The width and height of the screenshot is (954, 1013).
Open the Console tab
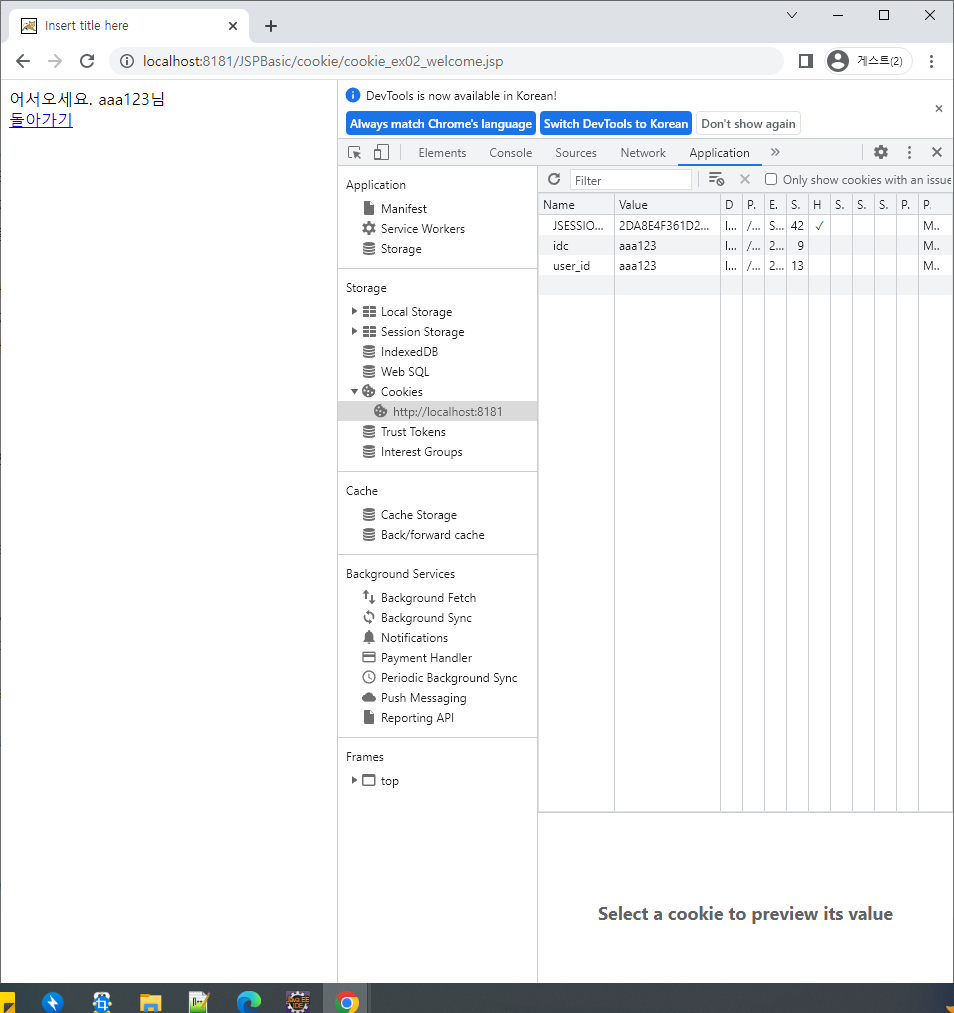(x=511, y=153)
